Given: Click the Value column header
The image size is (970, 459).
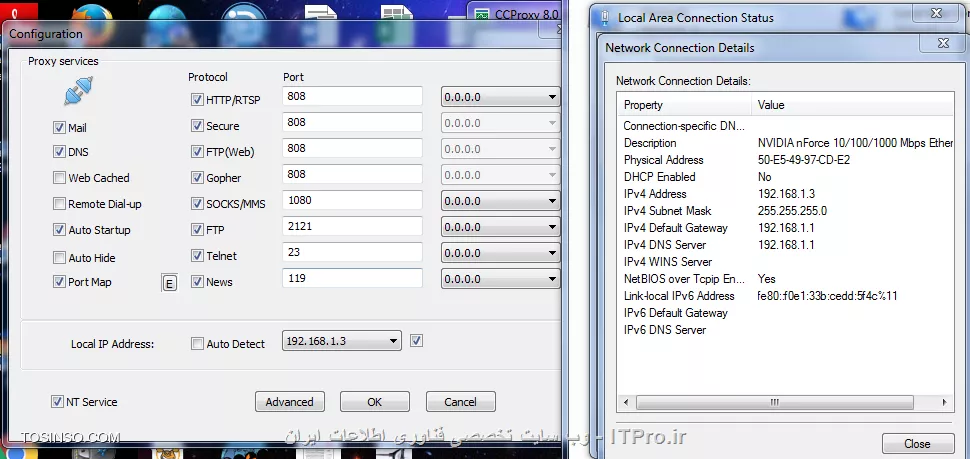Looking at the screenshot, I should [x=852, y=105].
